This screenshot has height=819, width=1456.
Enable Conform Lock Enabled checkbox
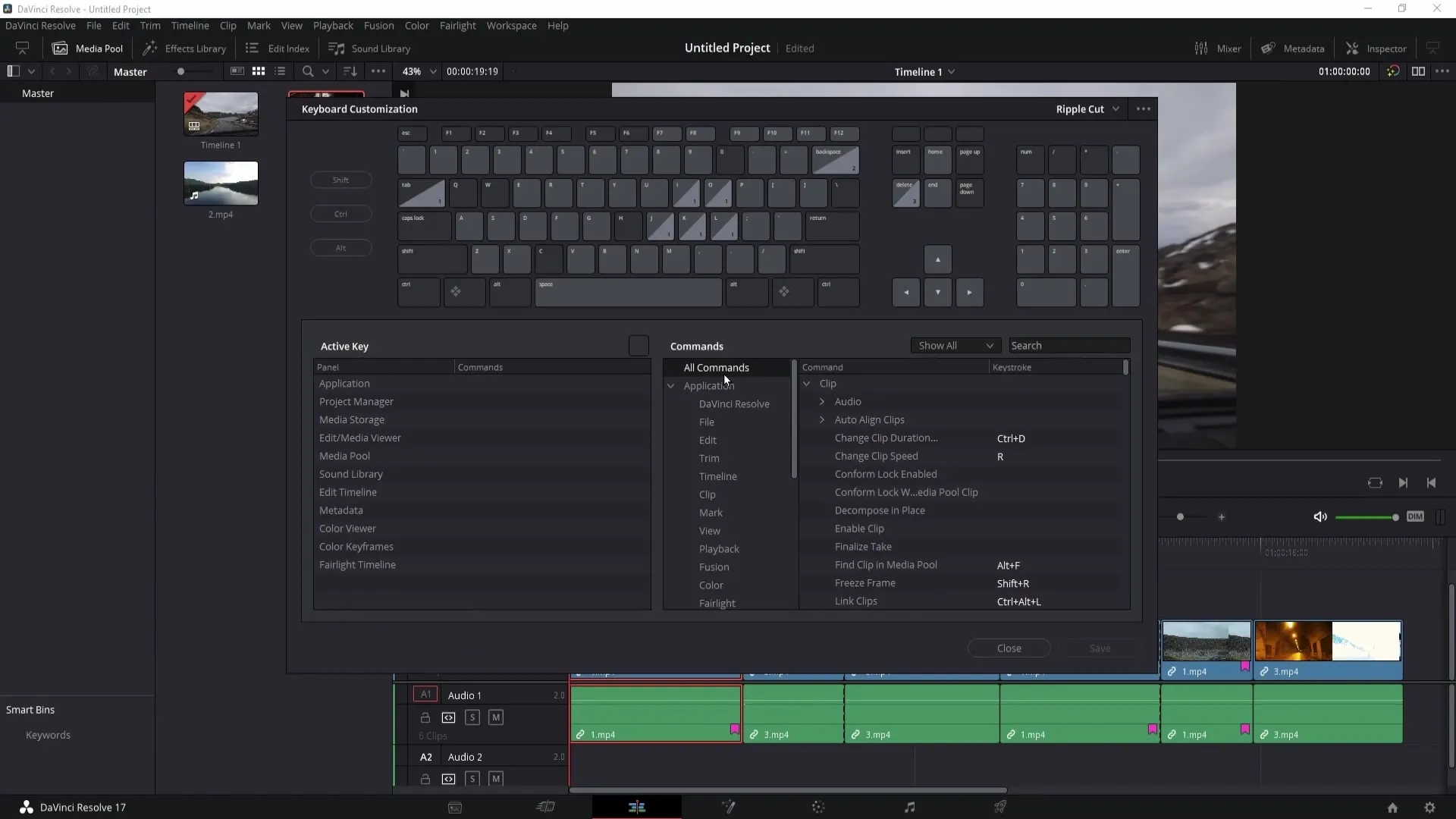tap(886, 474)
